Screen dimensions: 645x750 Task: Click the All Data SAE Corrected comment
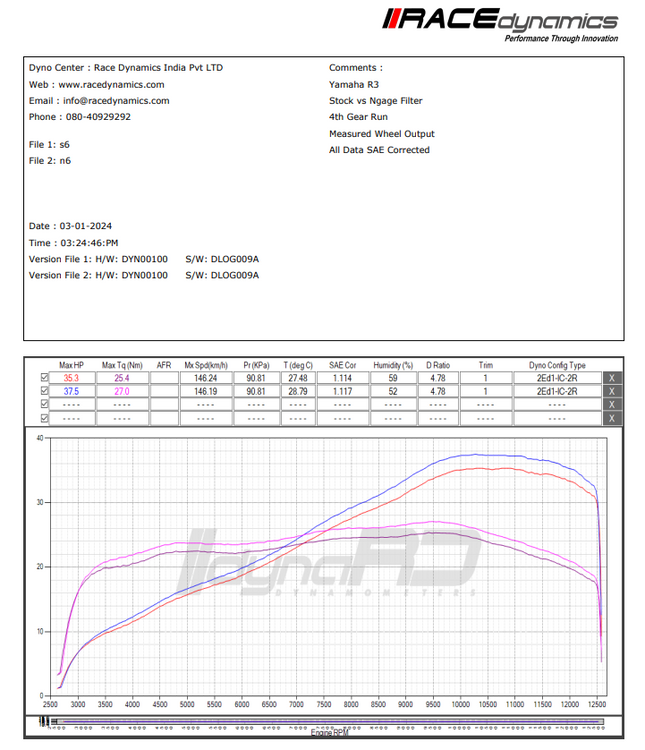379,150
